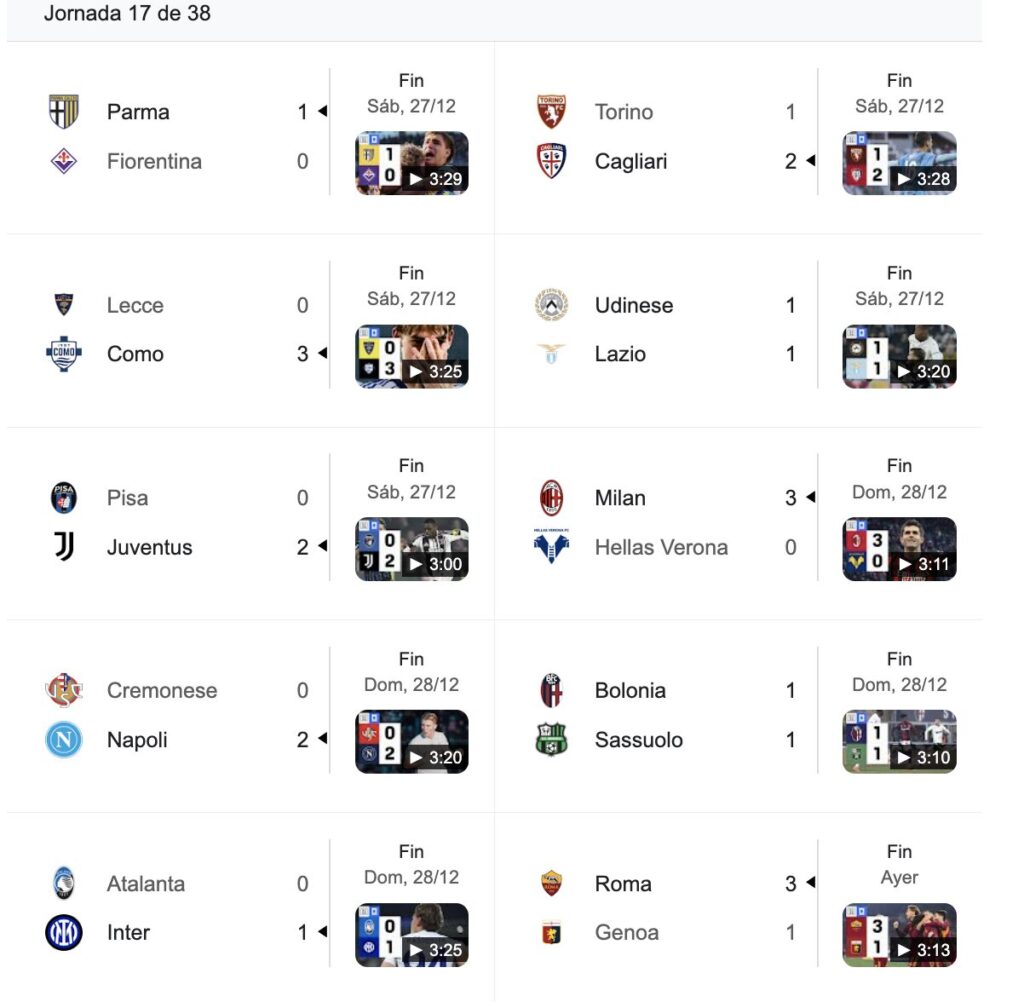The width and height of the screenshot is (1024, 1002).
Task: Play Torino vs Cagliari highlights video
Action: click(899, 163)
